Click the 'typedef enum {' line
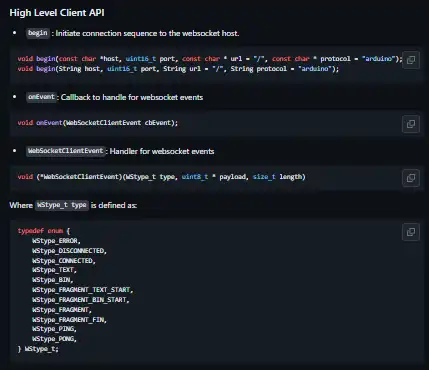The width and height of the screenshot is (429, 370). pyautogui.click(x=44, y=231)
